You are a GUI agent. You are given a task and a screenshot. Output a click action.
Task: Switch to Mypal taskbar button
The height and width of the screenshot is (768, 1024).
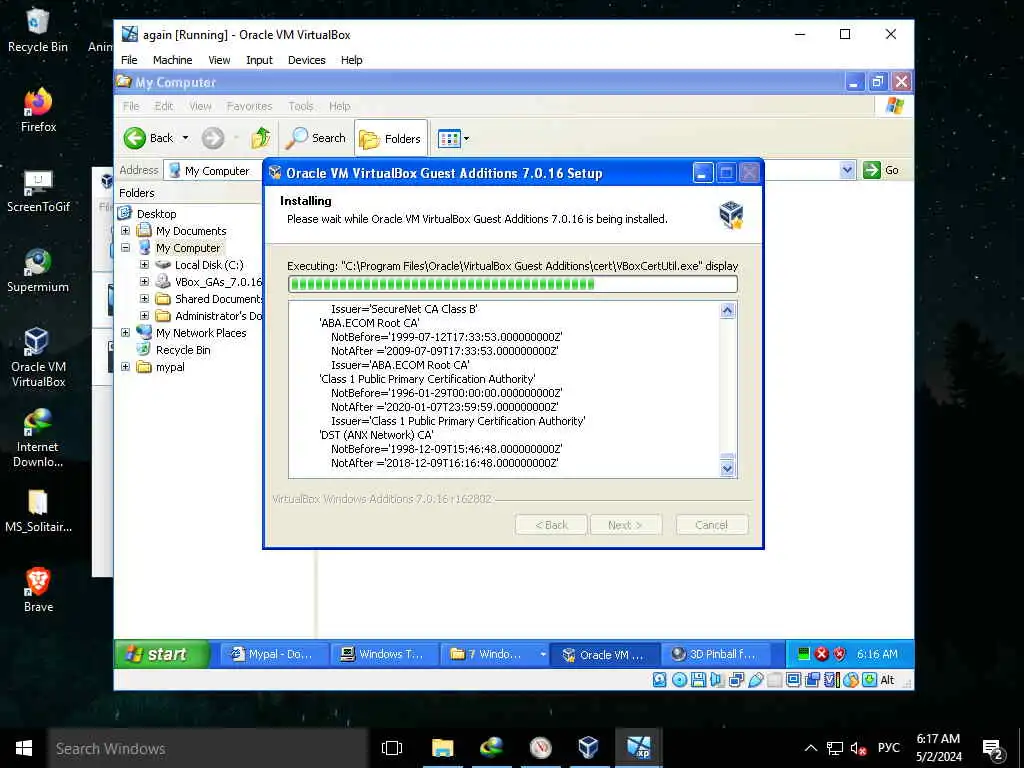[x=274, y=654]
